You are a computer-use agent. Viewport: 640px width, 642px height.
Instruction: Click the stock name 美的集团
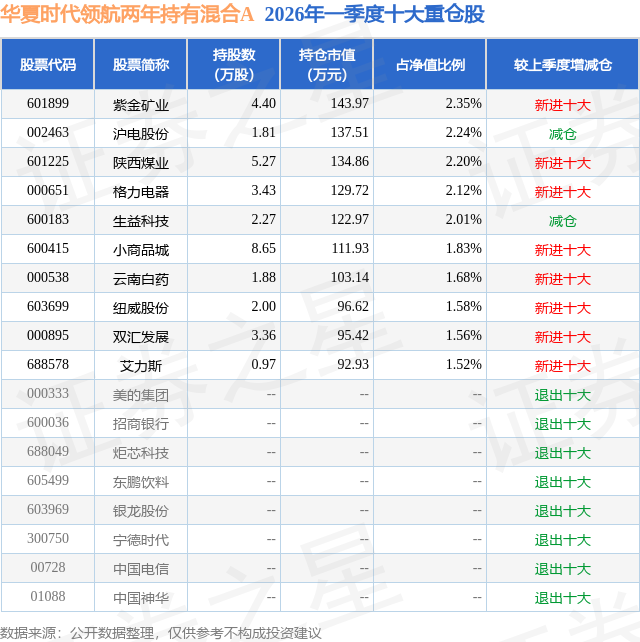click(x=140, y=396)
